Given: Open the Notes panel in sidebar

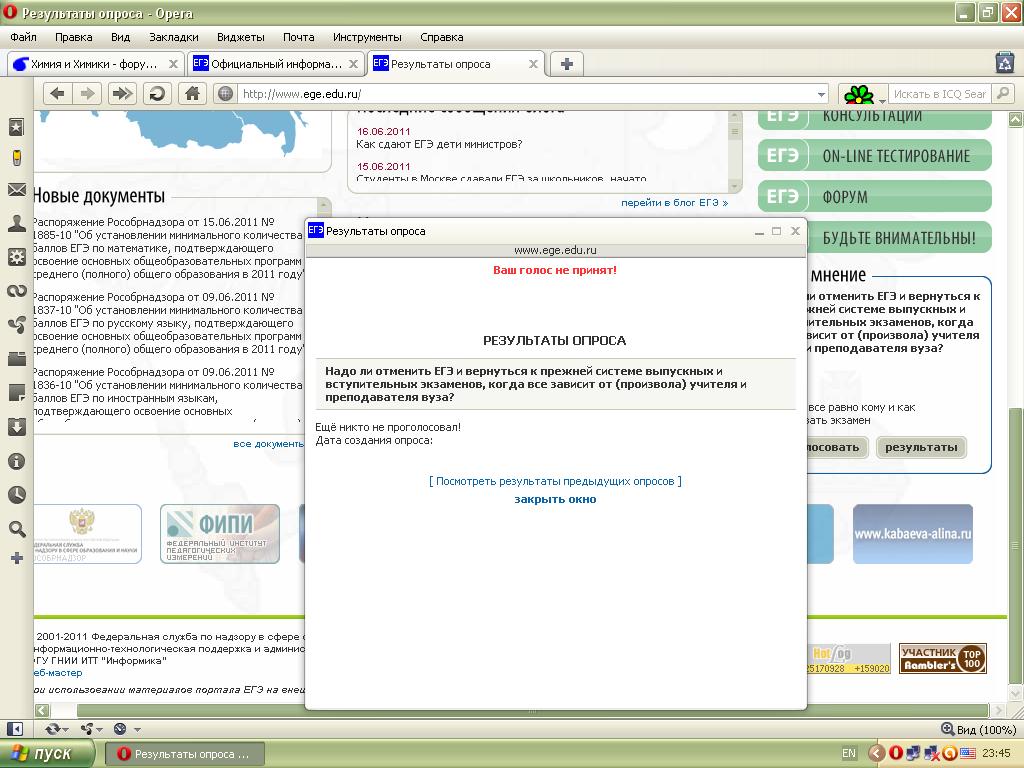Looking at the screenshot, I should (x=16, y=393).
